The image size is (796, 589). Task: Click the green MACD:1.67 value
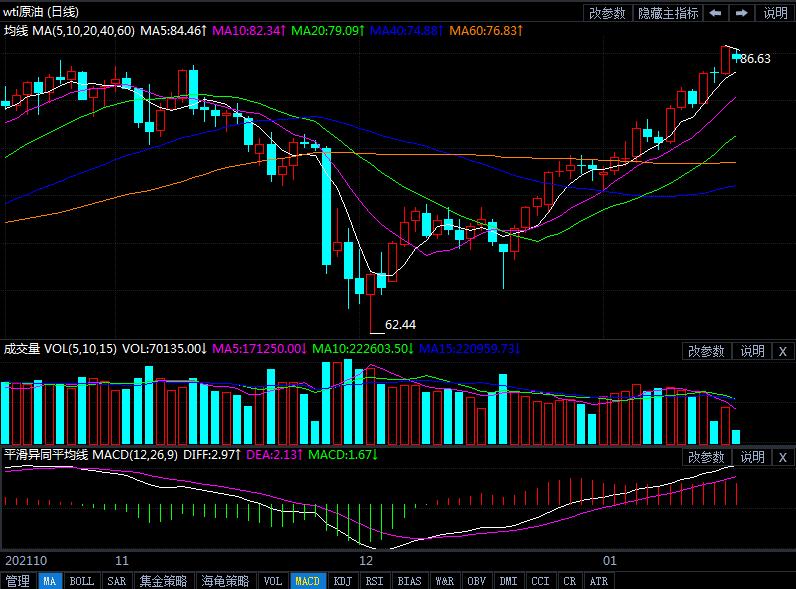(343, 454)
